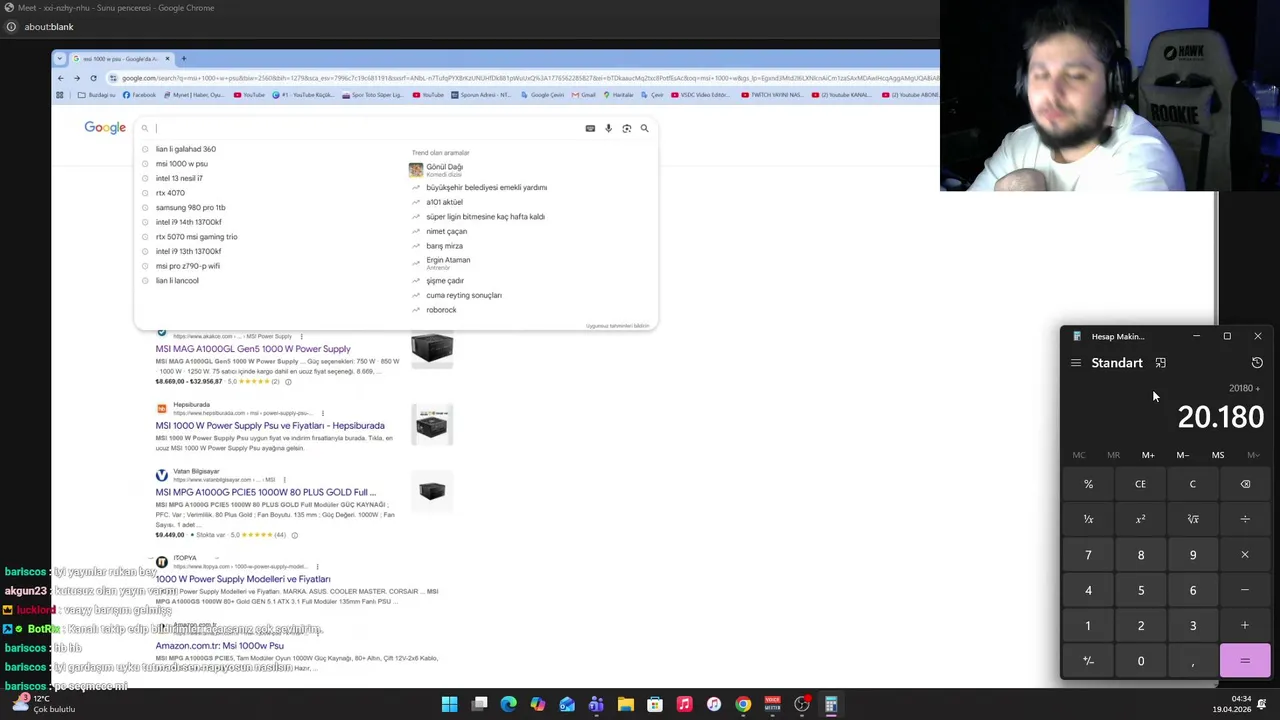Select trending search 'a101 aktüel'
The height and width of the screenshot is (720, 1280).
point(444,202)
